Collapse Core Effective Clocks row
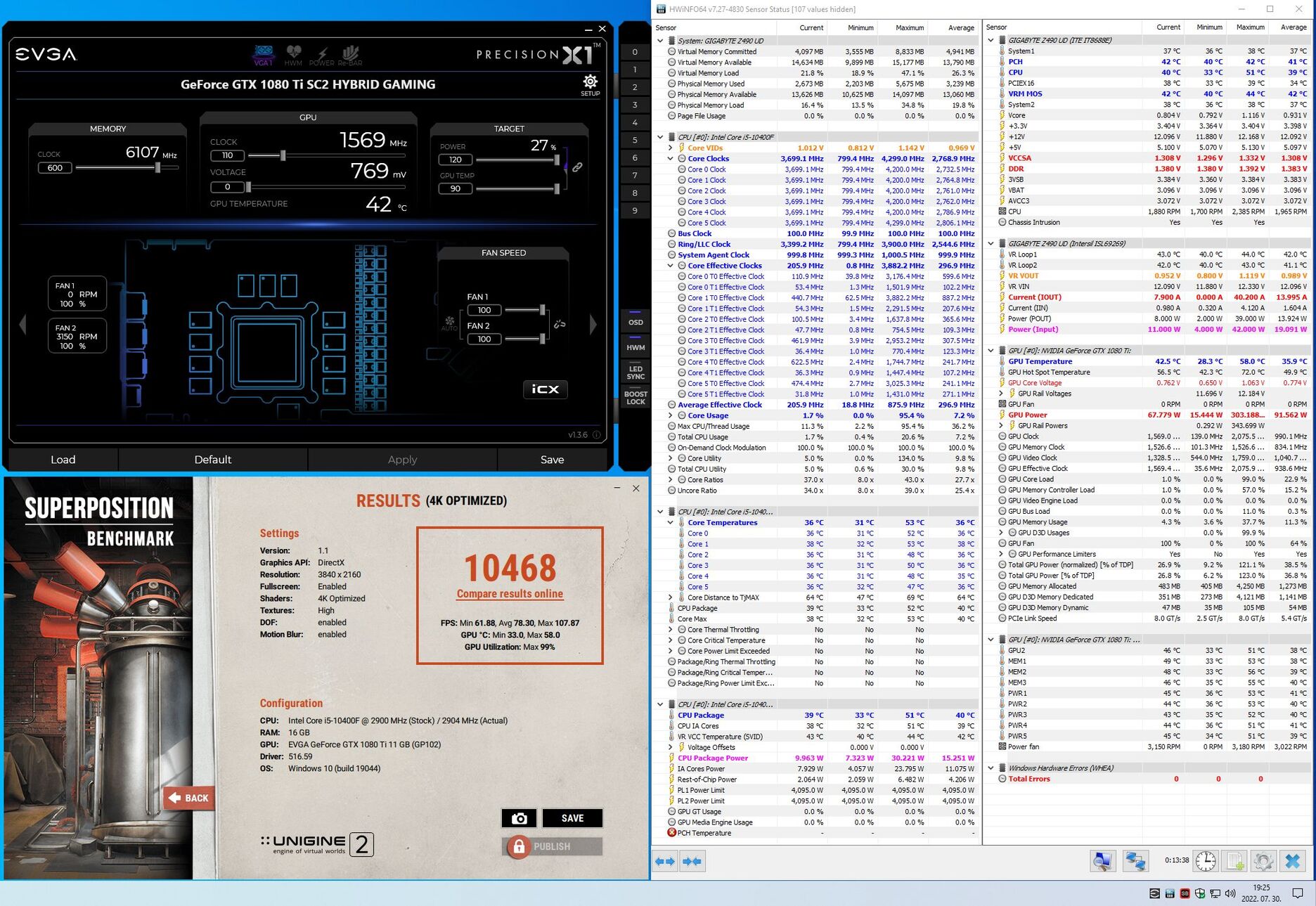 (x=670, y=266)
